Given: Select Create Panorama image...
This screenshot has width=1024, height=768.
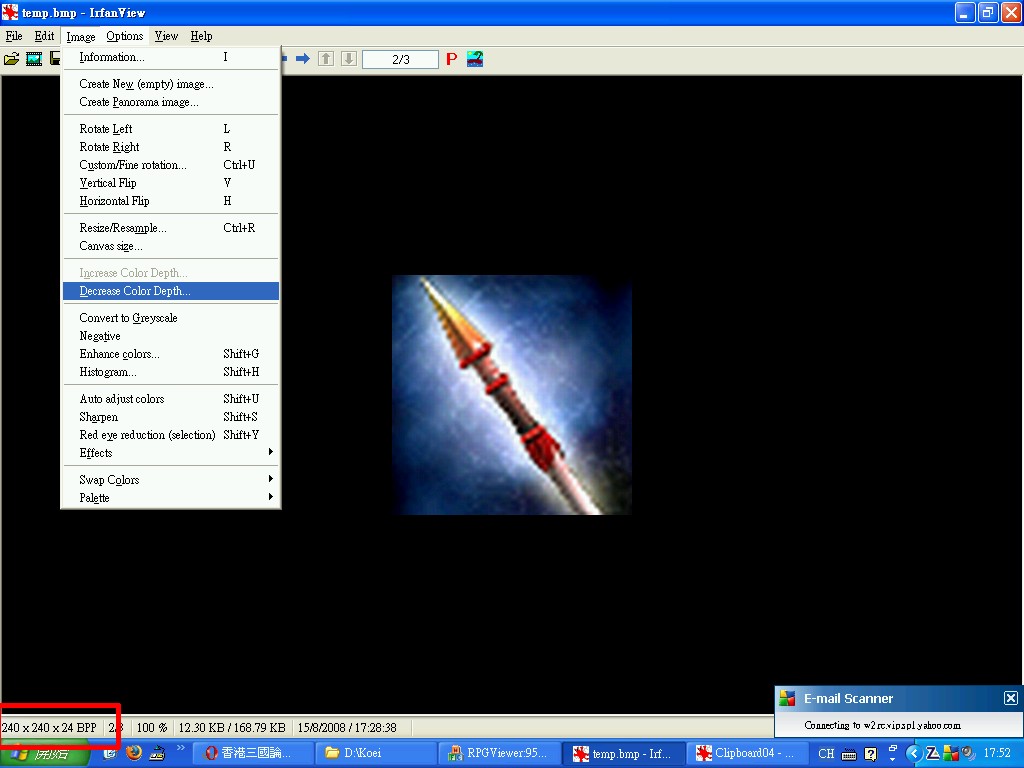Looking at the screenshot, I should pyautogui.click(x=171, y=102).
